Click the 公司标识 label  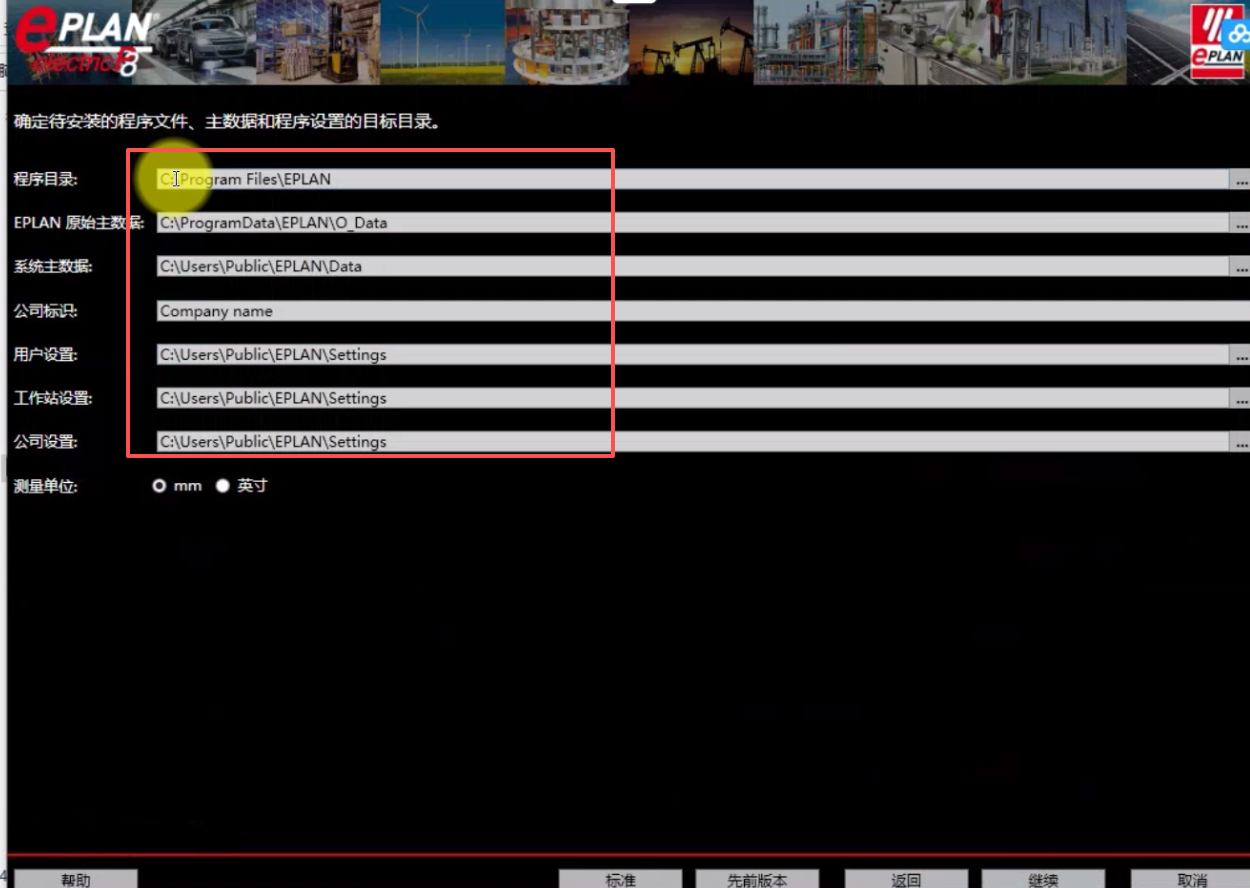45,311
